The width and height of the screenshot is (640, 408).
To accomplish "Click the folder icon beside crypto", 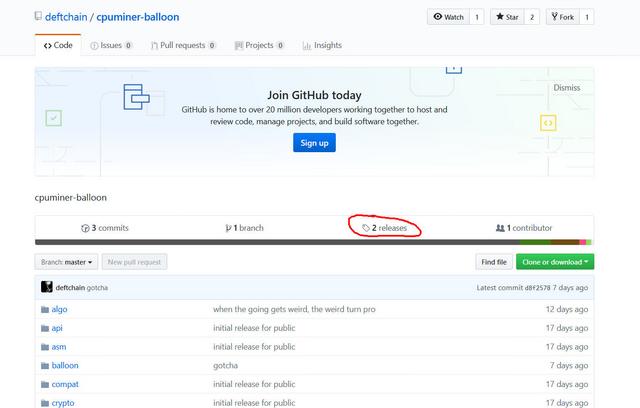I will click(45, 404).
